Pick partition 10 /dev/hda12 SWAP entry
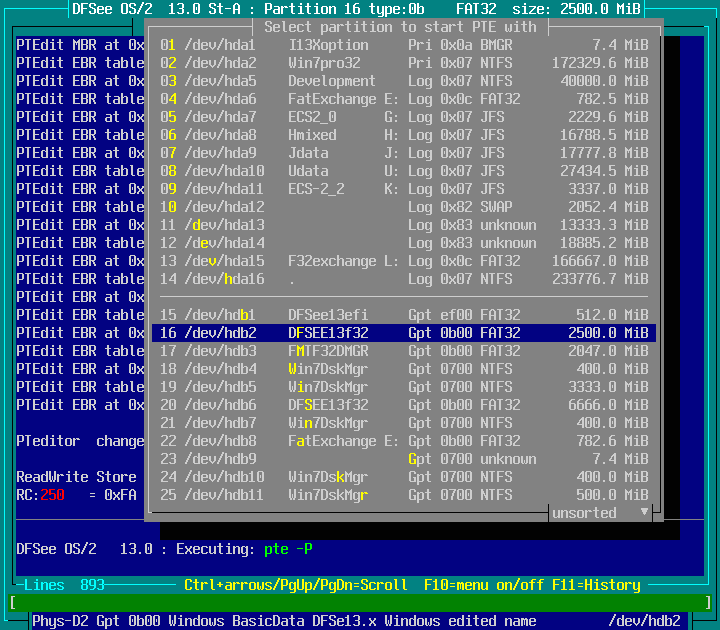The width and height of the screenshot is (720, 630). point(400,207)
